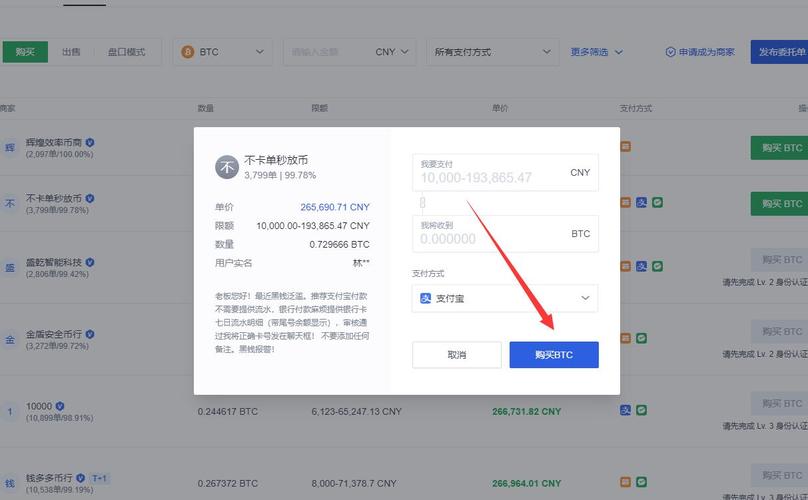
Task: Click the merchant avatar 不 in dialog
Action: point(227,167)
